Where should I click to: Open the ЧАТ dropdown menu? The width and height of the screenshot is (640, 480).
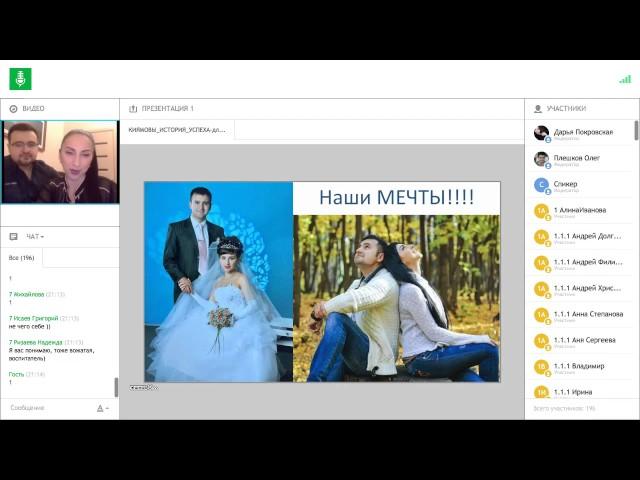35,236
